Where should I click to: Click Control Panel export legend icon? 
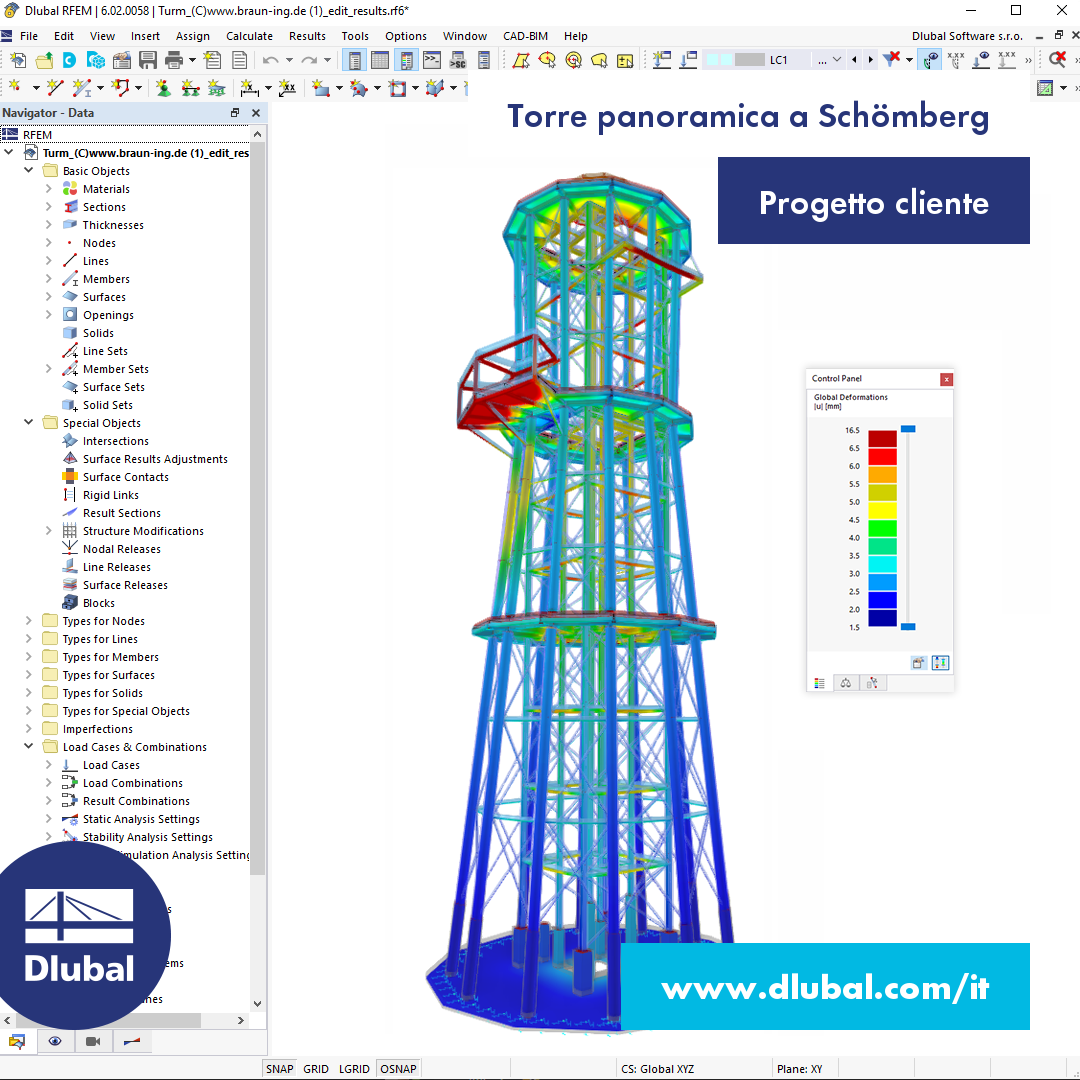pyautogui.click(x=917, y=663)
